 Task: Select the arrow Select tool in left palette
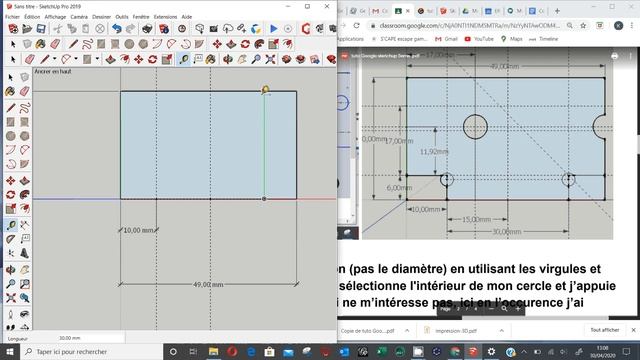pos(11,77)
